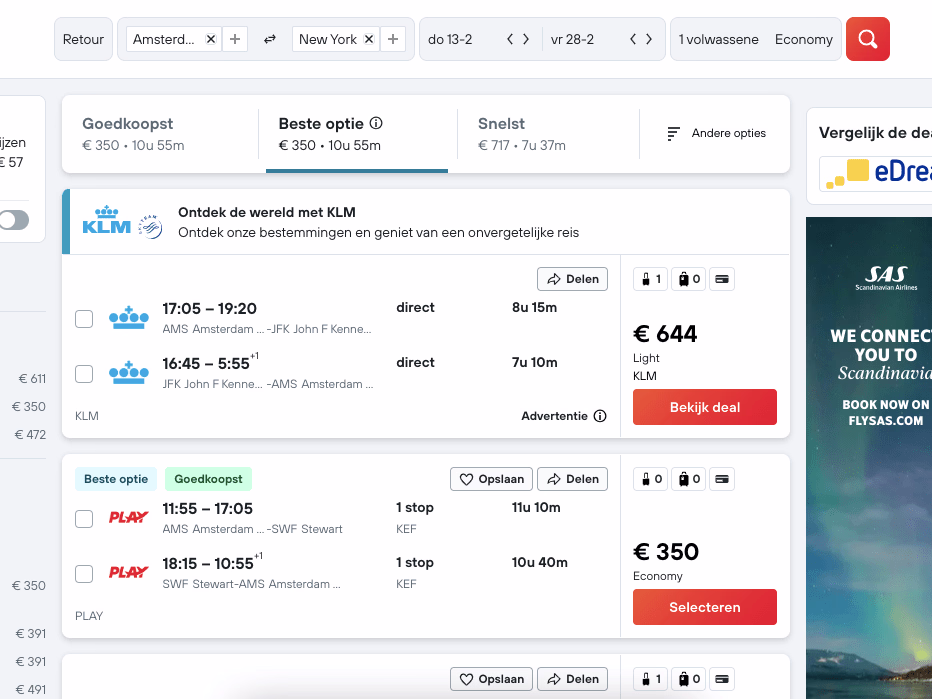Tick the PLAY 18:15 return flight checkbox
Screen dimensions: 932x699
tap(84, 574)
